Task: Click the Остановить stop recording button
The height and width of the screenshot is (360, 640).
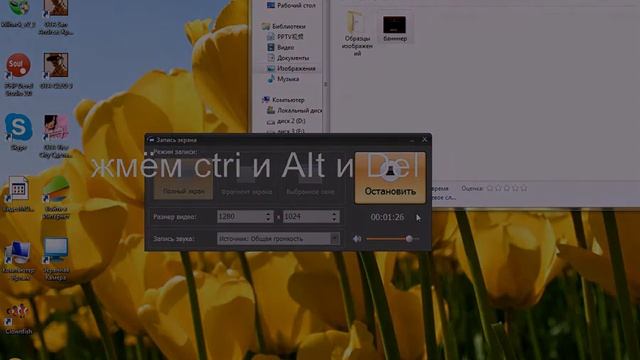Action: tap(390, 178)
